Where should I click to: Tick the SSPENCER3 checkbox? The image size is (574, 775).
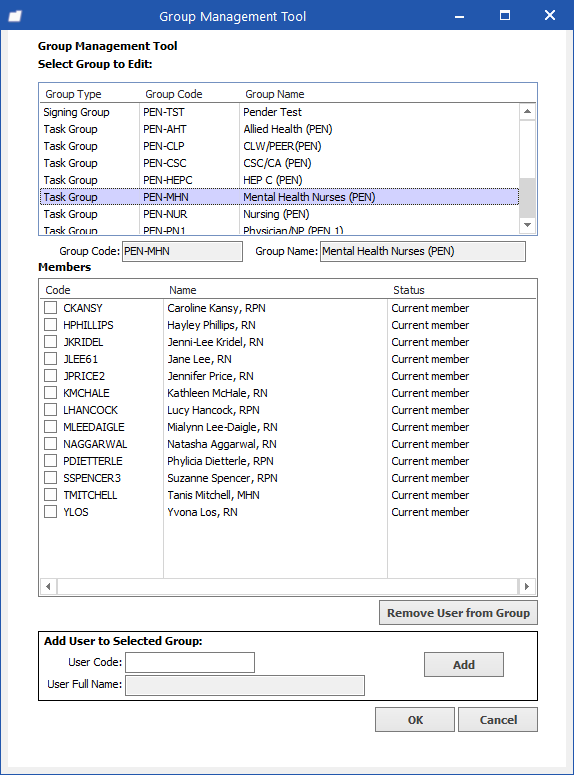tap(50, 478)
